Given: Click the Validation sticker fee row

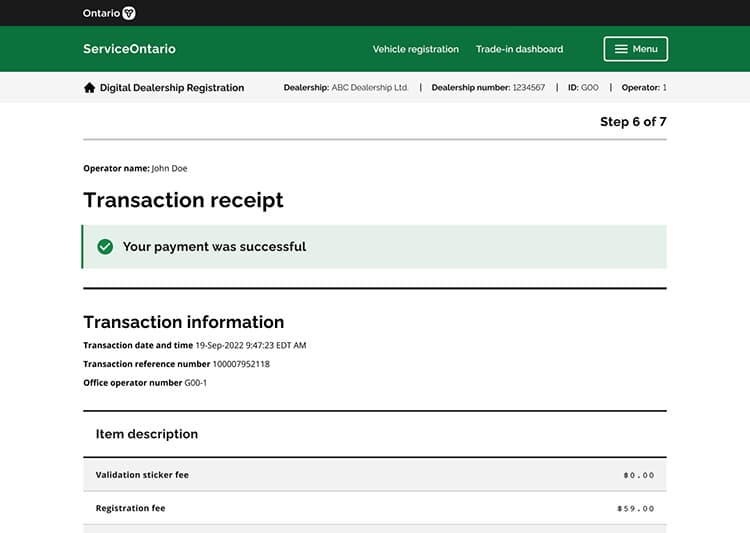Looking at the screenshot, I should click(374, 475).
